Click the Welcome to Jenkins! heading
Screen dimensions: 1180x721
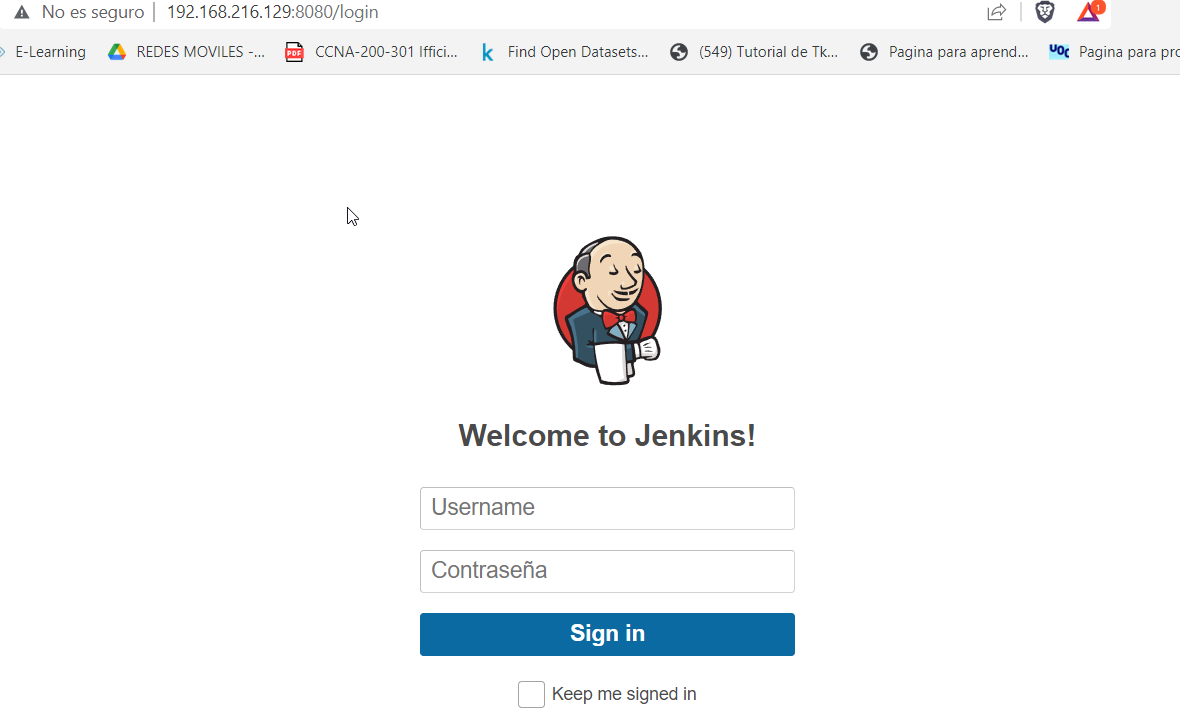[x=607, y=436]
